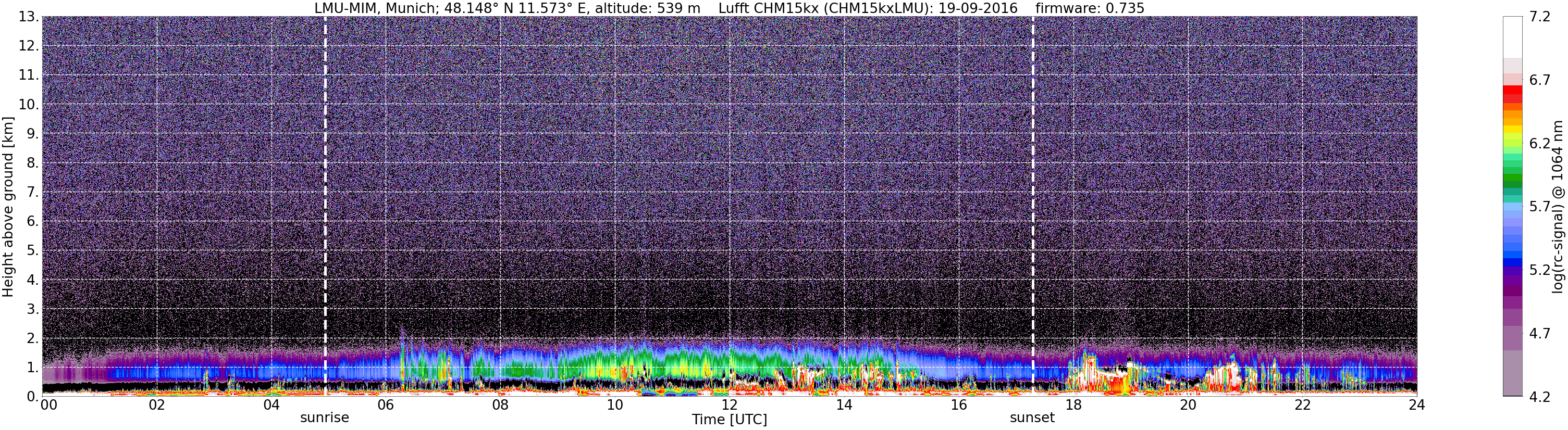
Task: Click the y-axis tick label '6.'
Action: tap(32, 221)
